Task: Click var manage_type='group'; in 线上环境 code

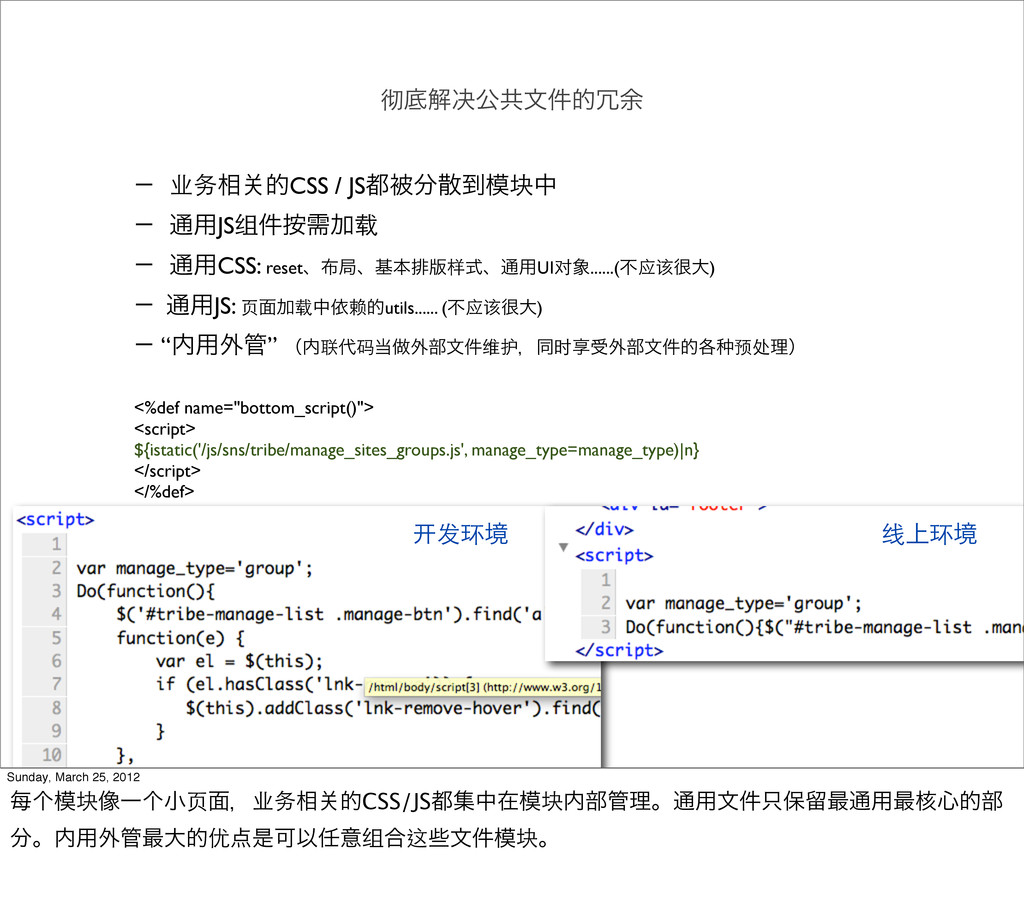Action: (743, 604)
